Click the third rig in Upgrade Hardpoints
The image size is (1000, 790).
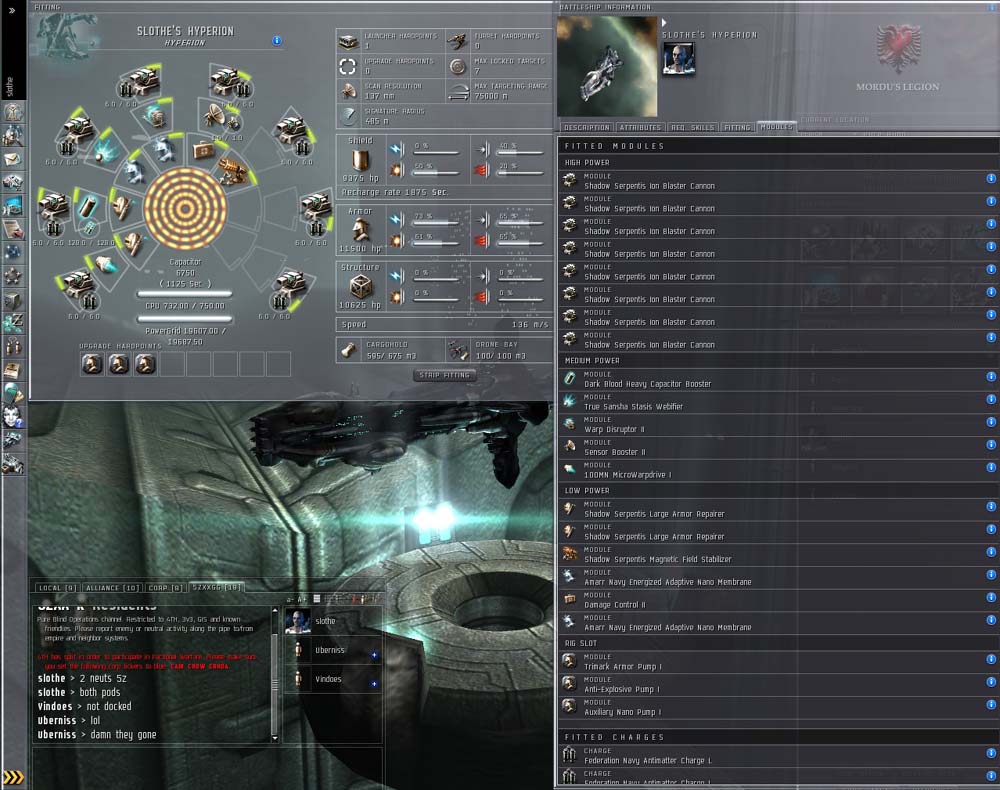(145, 363)
